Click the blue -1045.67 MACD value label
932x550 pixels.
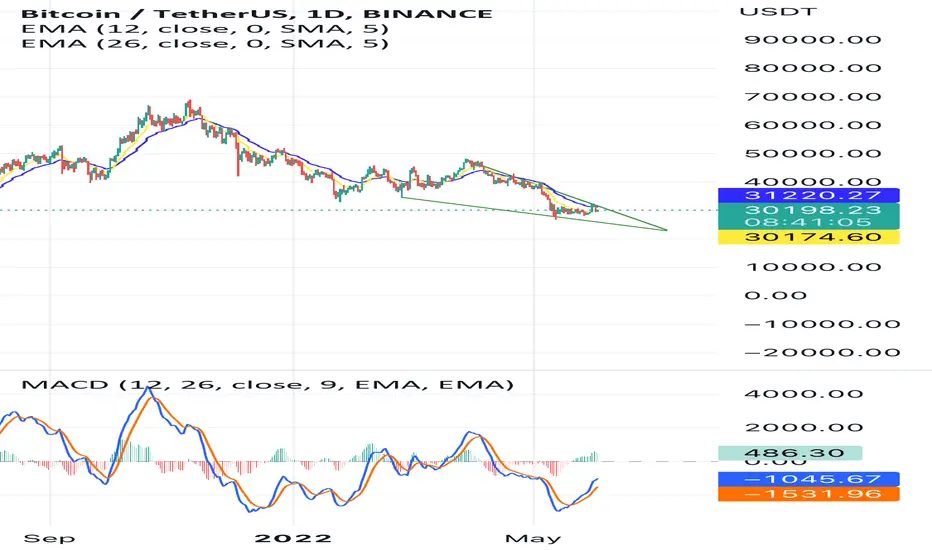pos(808,479)
